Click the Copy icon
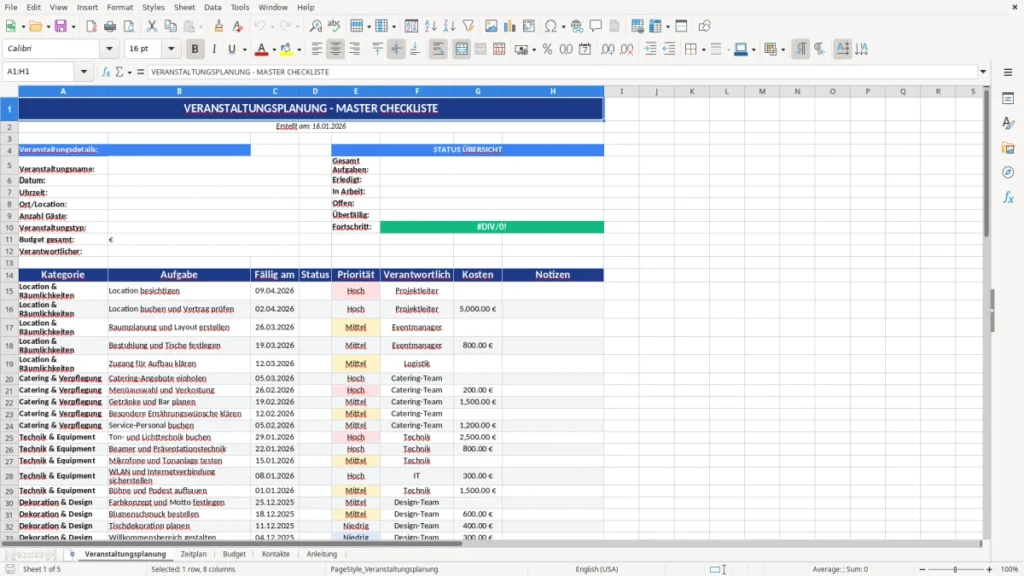 (x=170, y=26)
